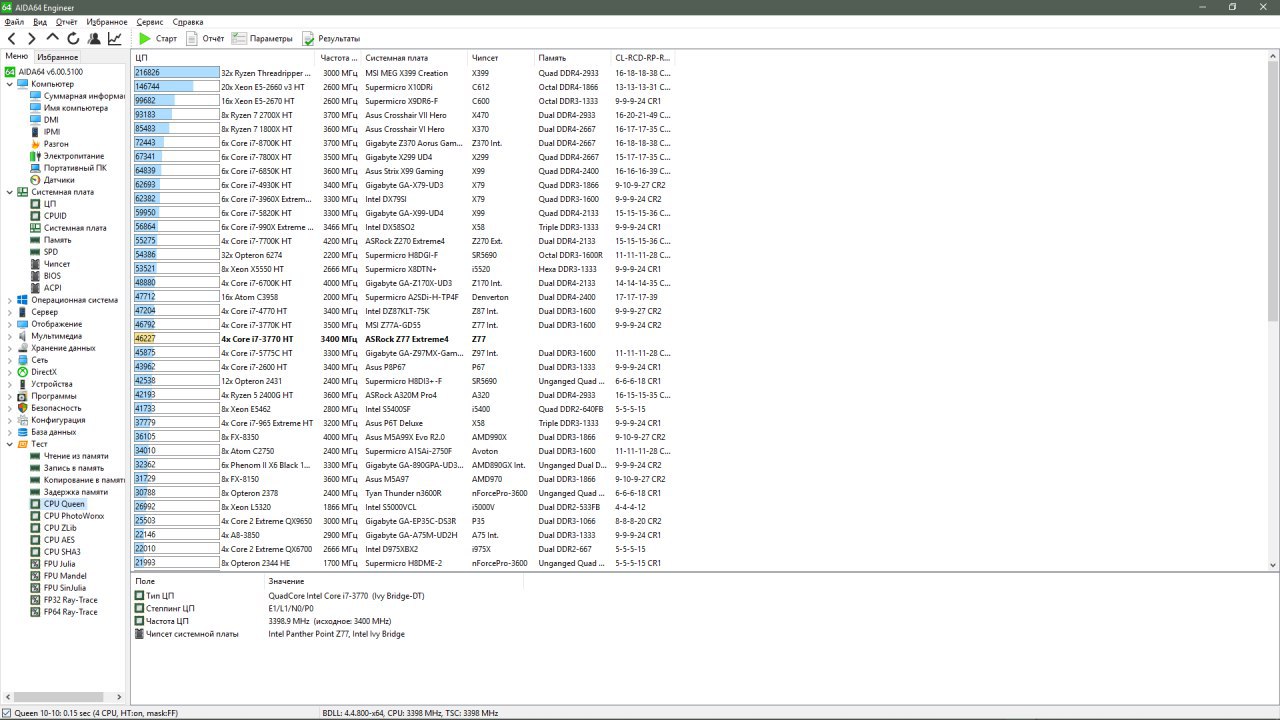This screenshot has width=1280, height=720.
Task: Open the Чтение из памяти test icon
Action: coord(35,456)
